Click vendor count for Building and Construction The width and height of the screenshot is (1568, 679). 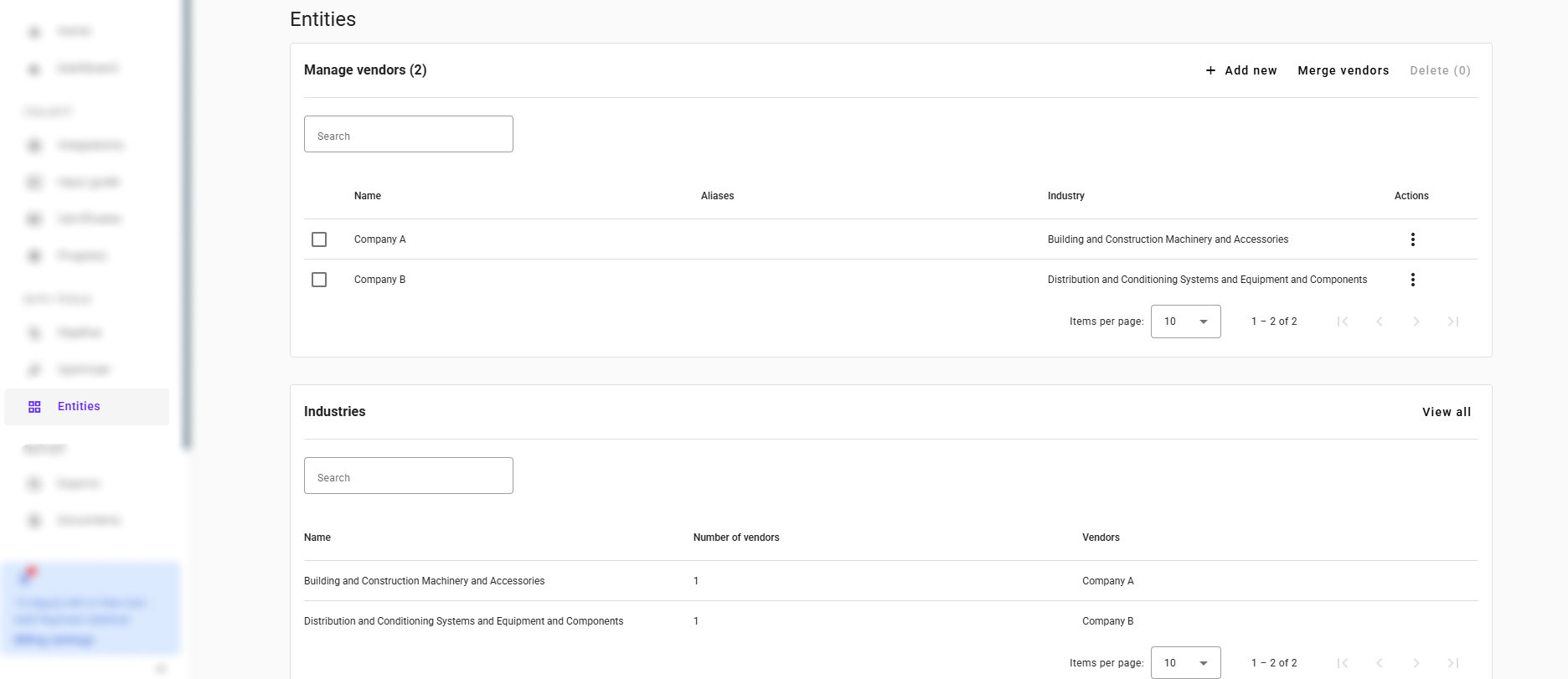[696, 581]
